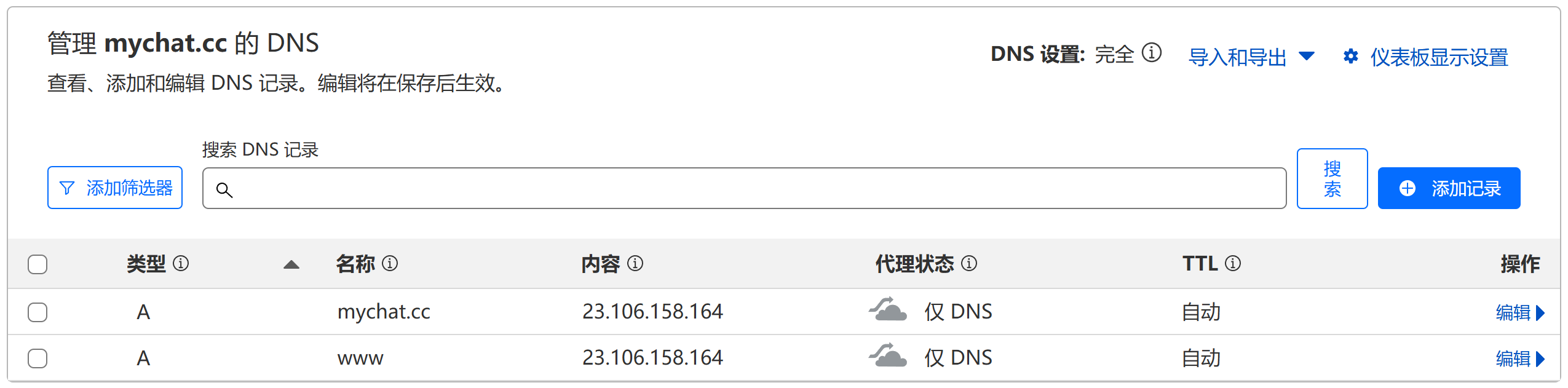Expand 编辑 for the mychat.cc record
This screenshot has height=388, width=1568.
(x=1520, y=312)
